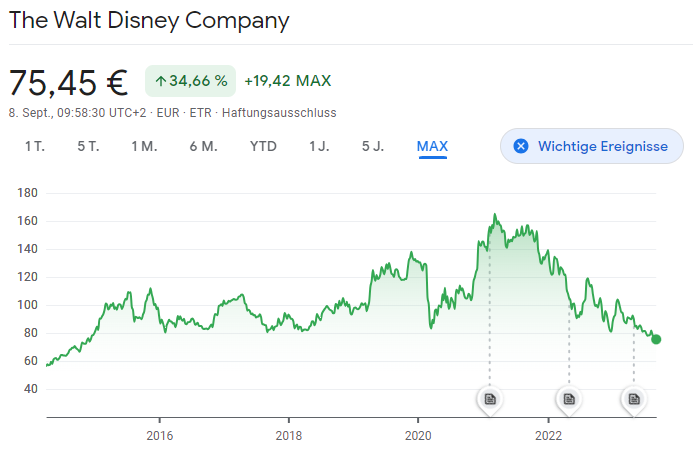This screenshot has height=453, width=693.
Task: Select the MAX range tab
Action: [x=432, y=146]
